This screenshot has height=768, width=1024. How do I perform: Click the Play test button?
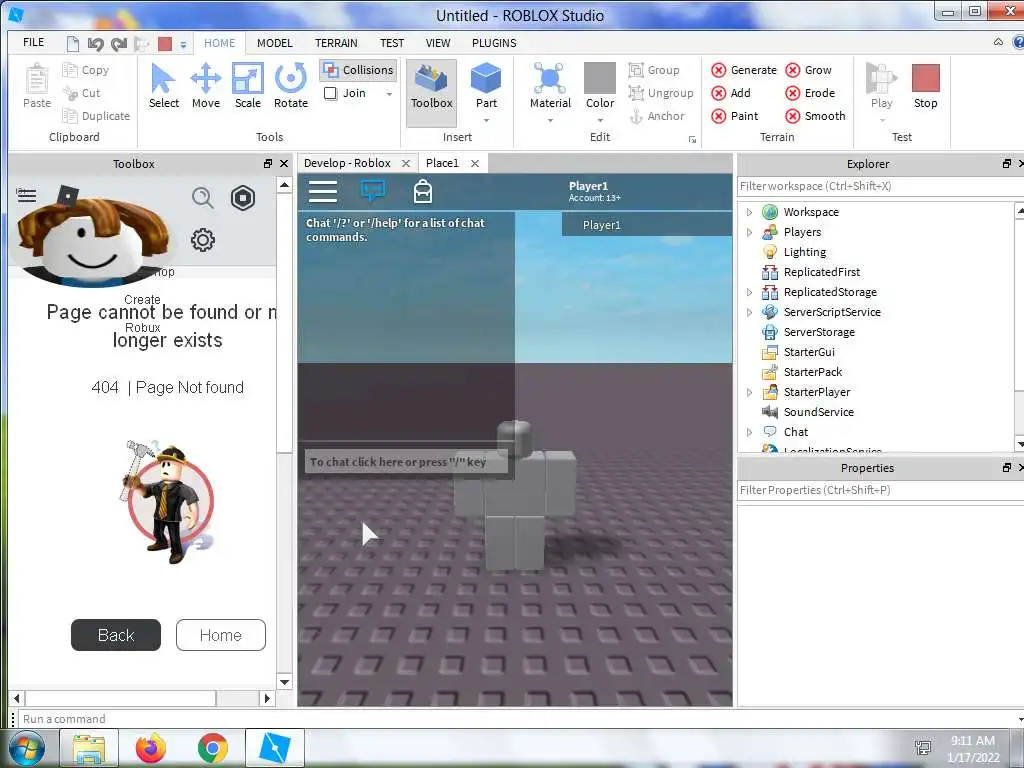click(881, 86)
